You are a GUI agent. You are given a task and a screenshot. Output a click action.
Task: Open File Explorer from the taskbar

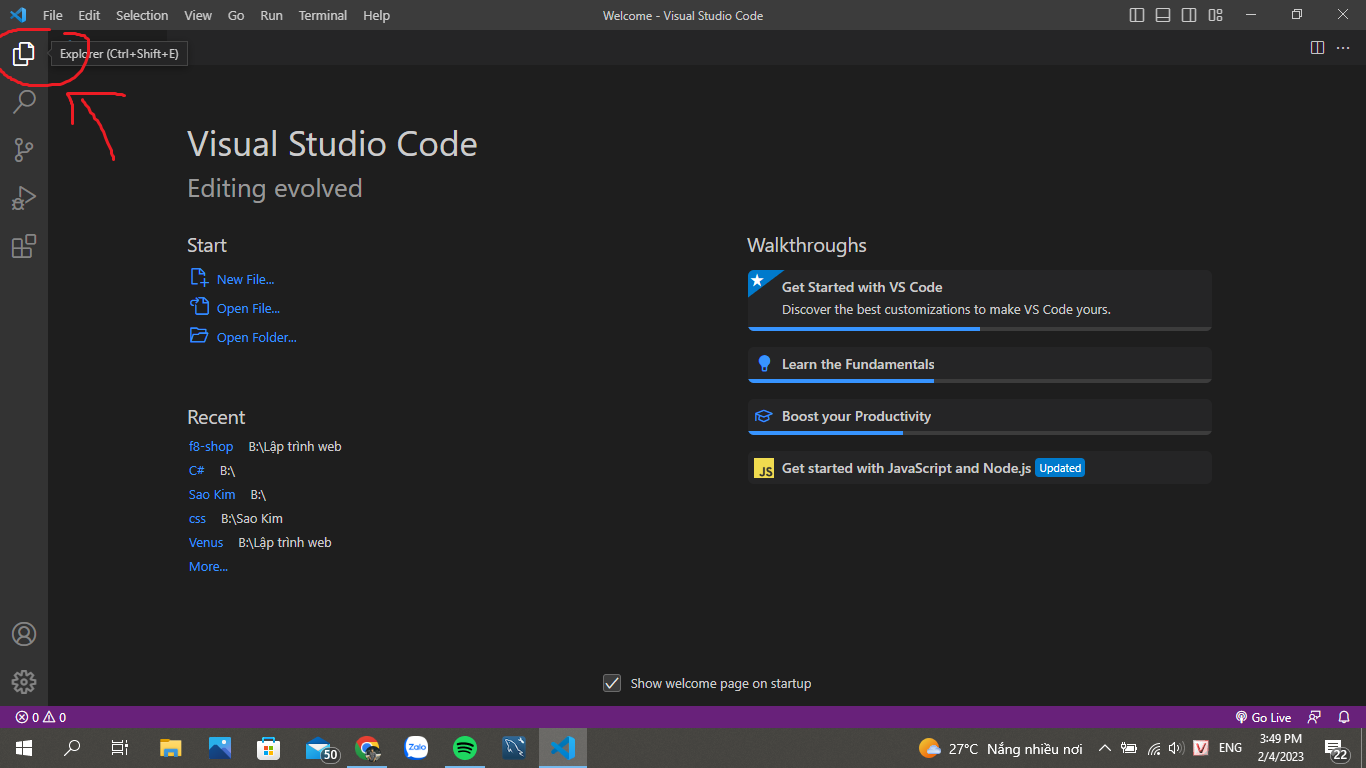171,748
